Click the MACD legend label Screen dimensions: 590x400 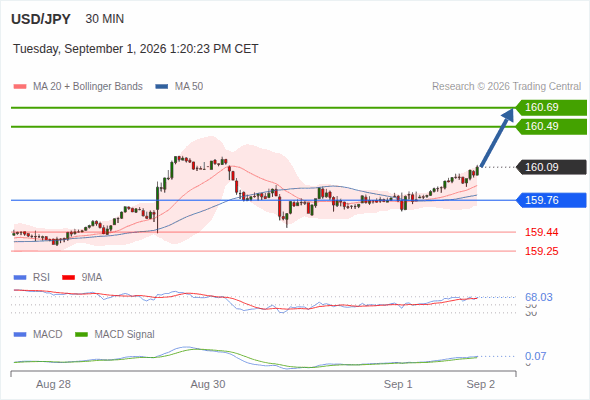pos(48,334)
